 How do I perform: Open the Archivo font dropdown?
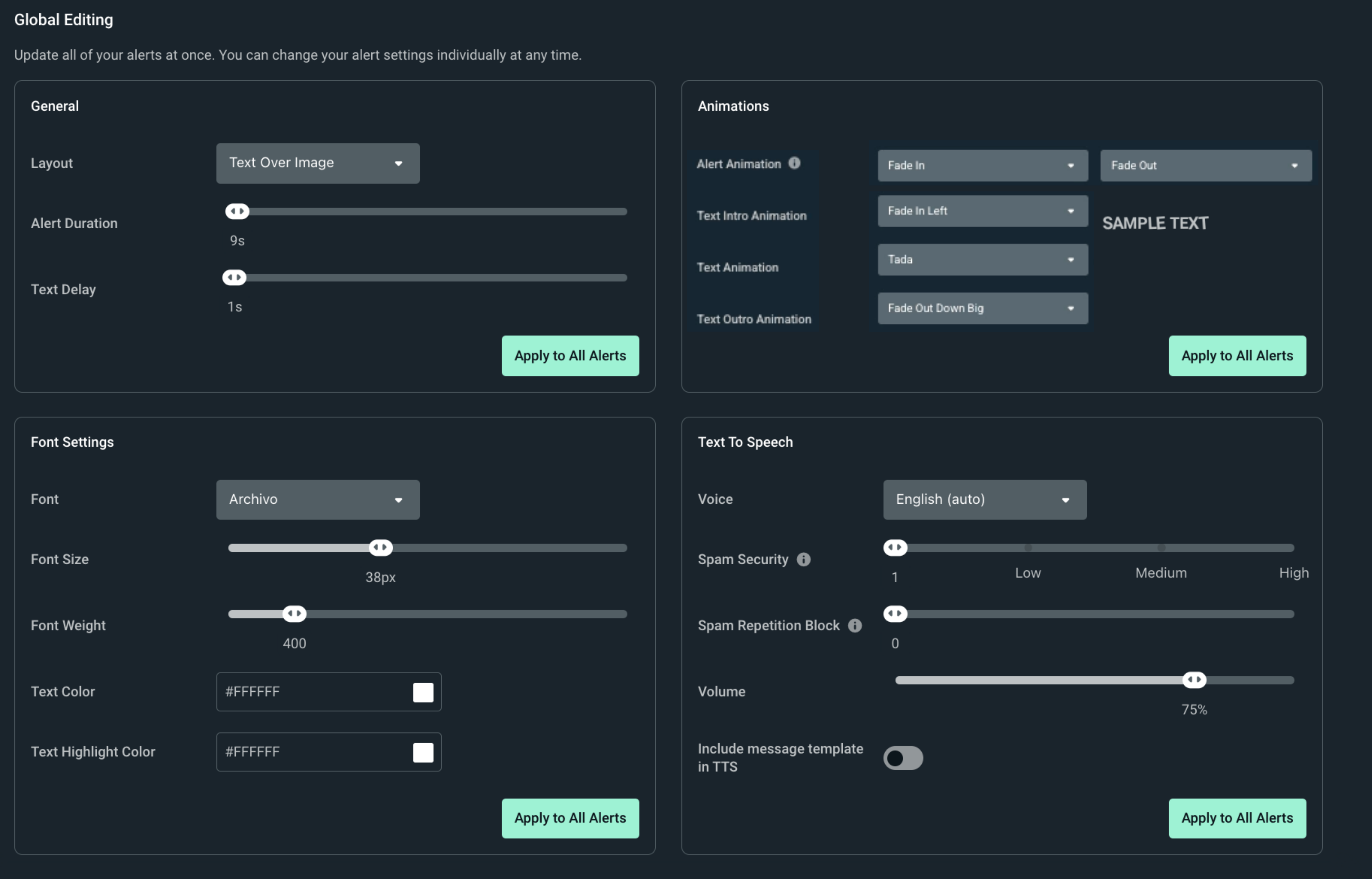point(318,499)
